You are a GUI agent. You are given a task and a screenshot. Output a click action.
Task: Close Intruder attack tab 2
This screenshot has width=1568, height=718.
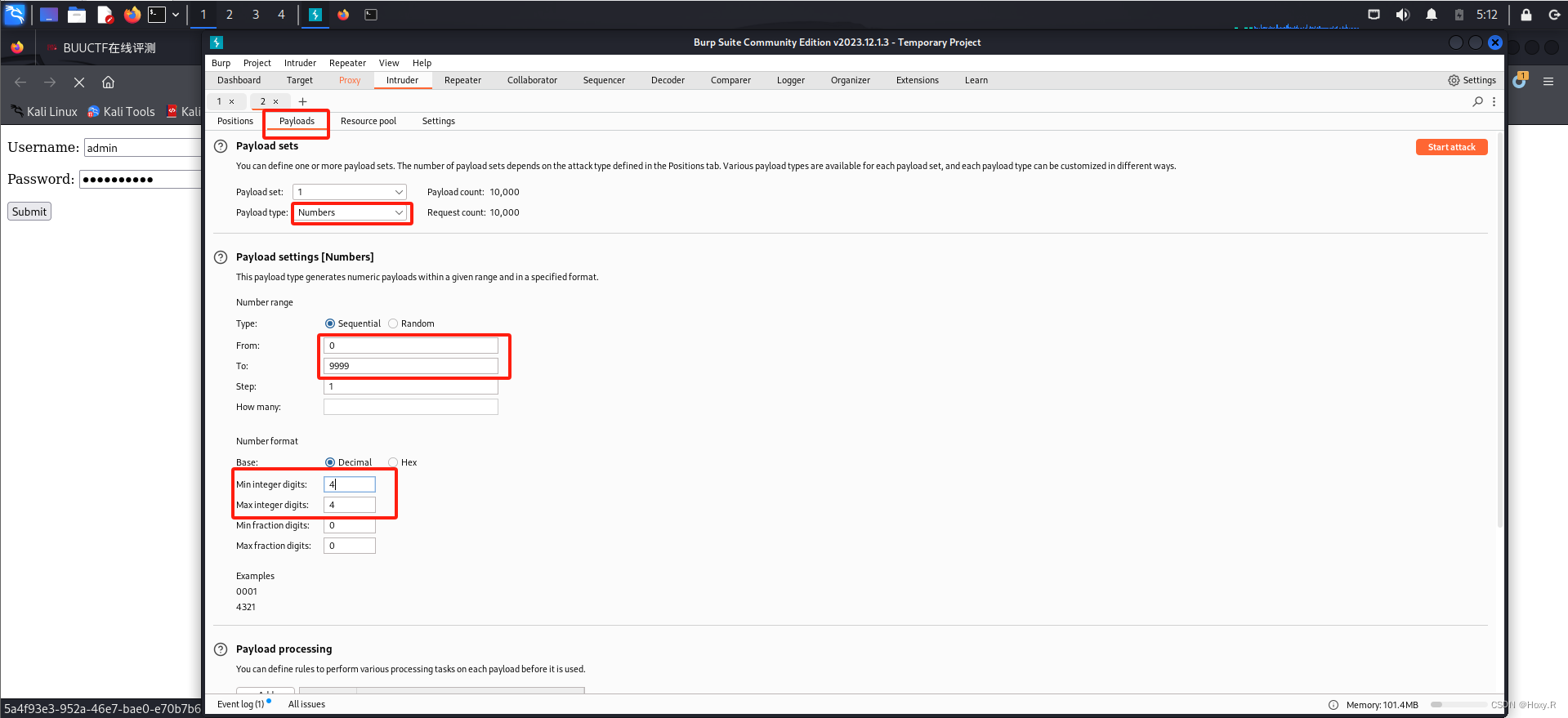click(x=276, y=101)
